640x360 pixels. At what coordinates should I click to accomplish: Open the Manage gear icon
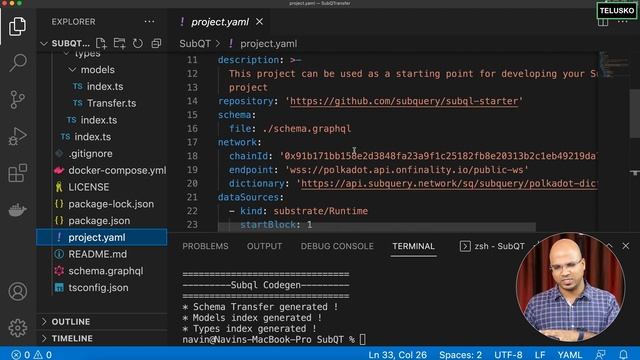pos(18,328)
